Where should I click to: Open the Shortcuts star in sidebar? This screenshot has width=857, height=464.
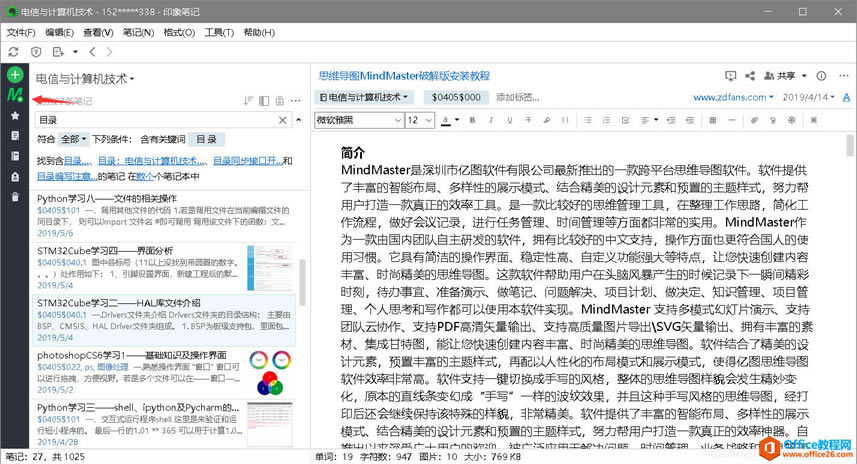[x=14, y=116]
